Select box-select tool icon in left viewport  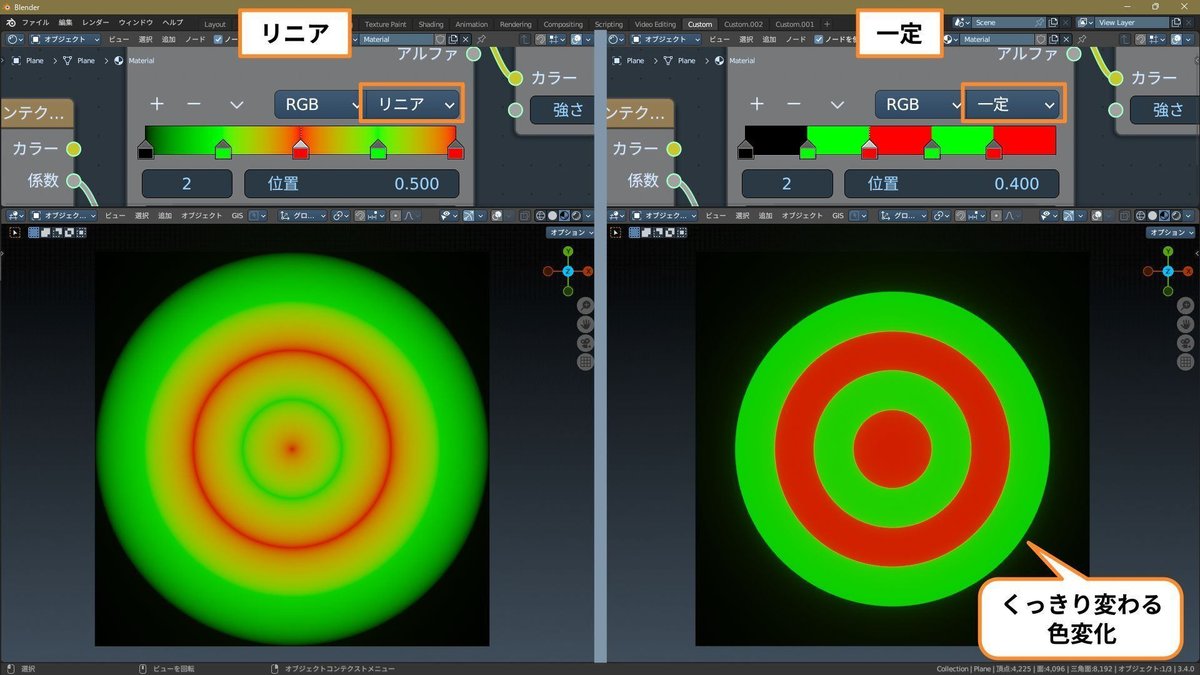coord(14,232)
